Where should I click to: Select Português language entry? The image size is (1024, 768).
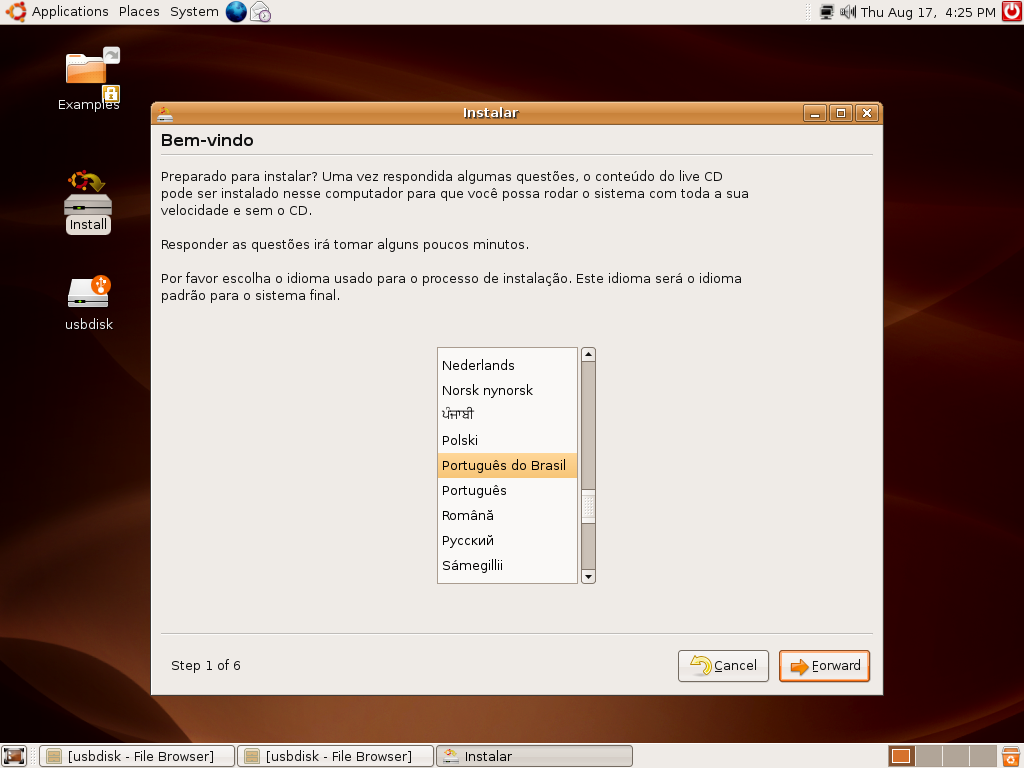coord(507,490)
